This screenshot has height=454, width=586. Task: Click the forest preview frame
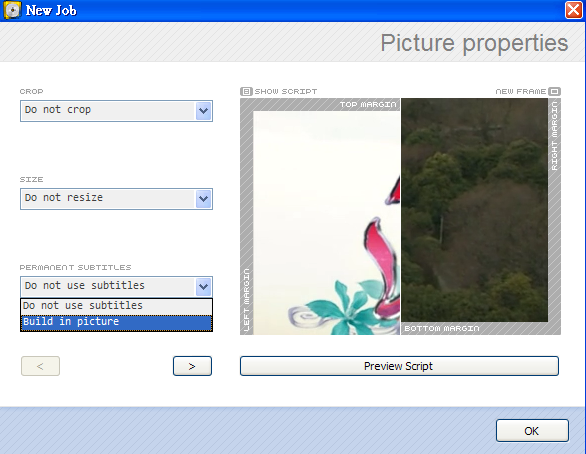[475, 210]
